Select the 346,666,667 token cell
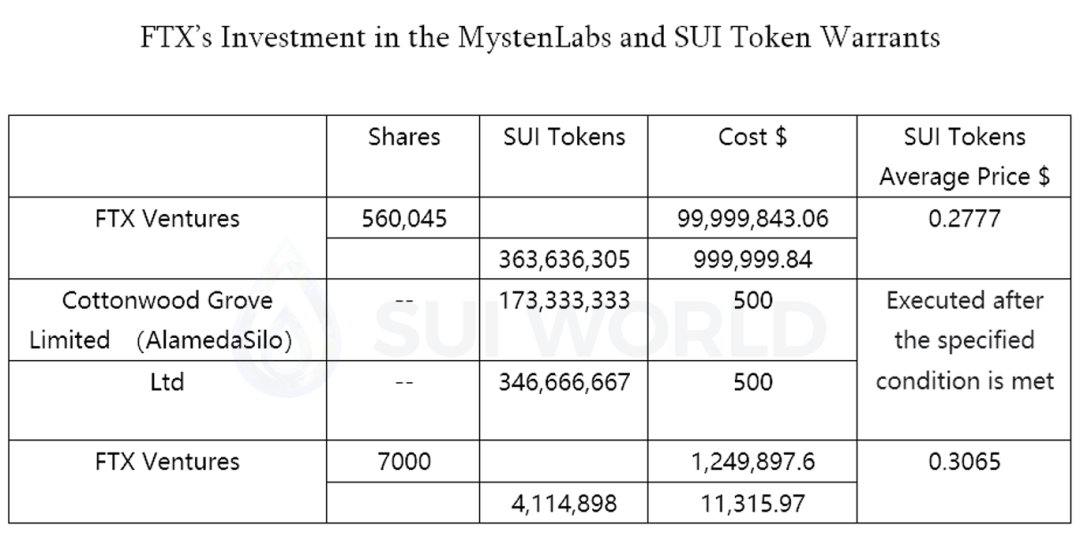Screen dimensions: 1080x533 pos(564,382)
